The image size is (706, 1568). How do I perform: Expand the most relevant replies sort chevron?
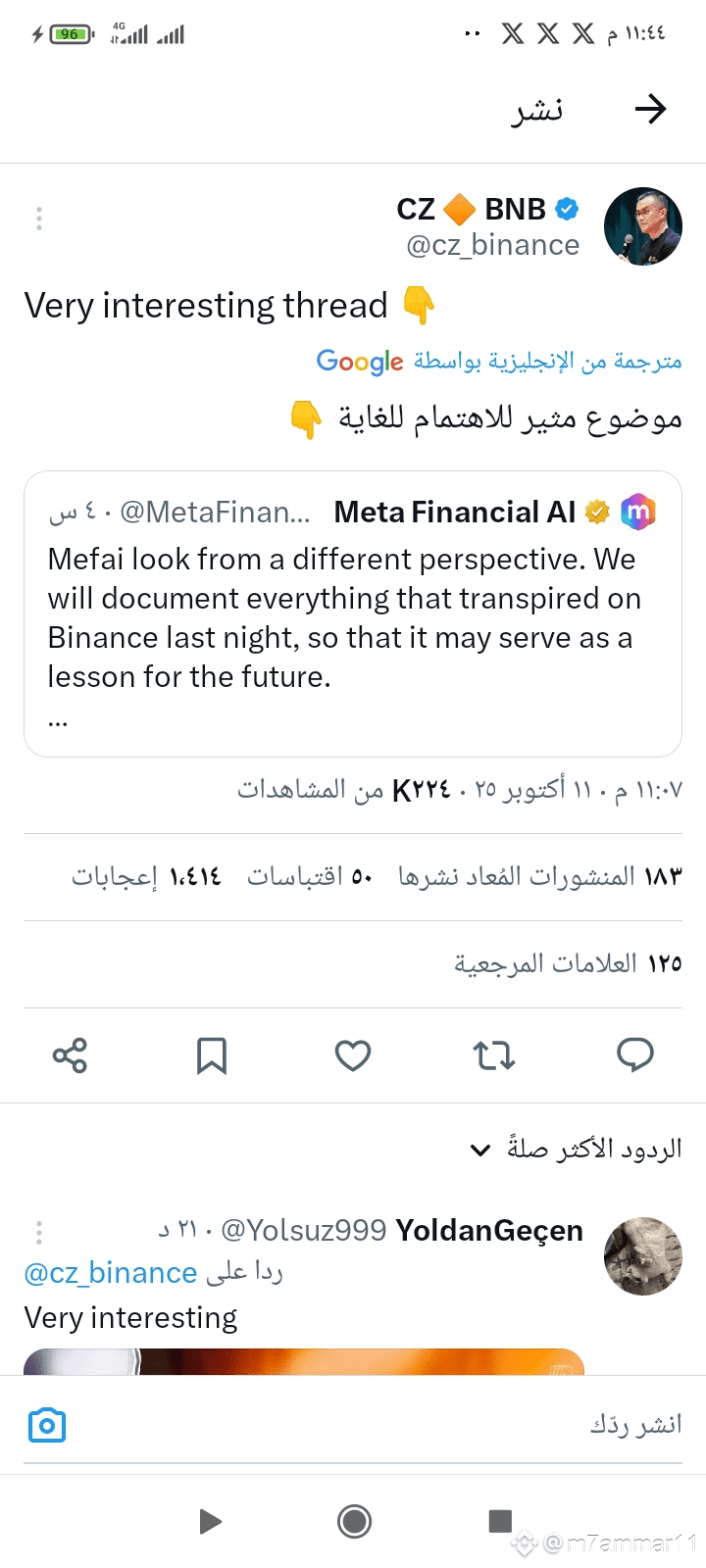pyautogui.click(x=479, y=1150)
